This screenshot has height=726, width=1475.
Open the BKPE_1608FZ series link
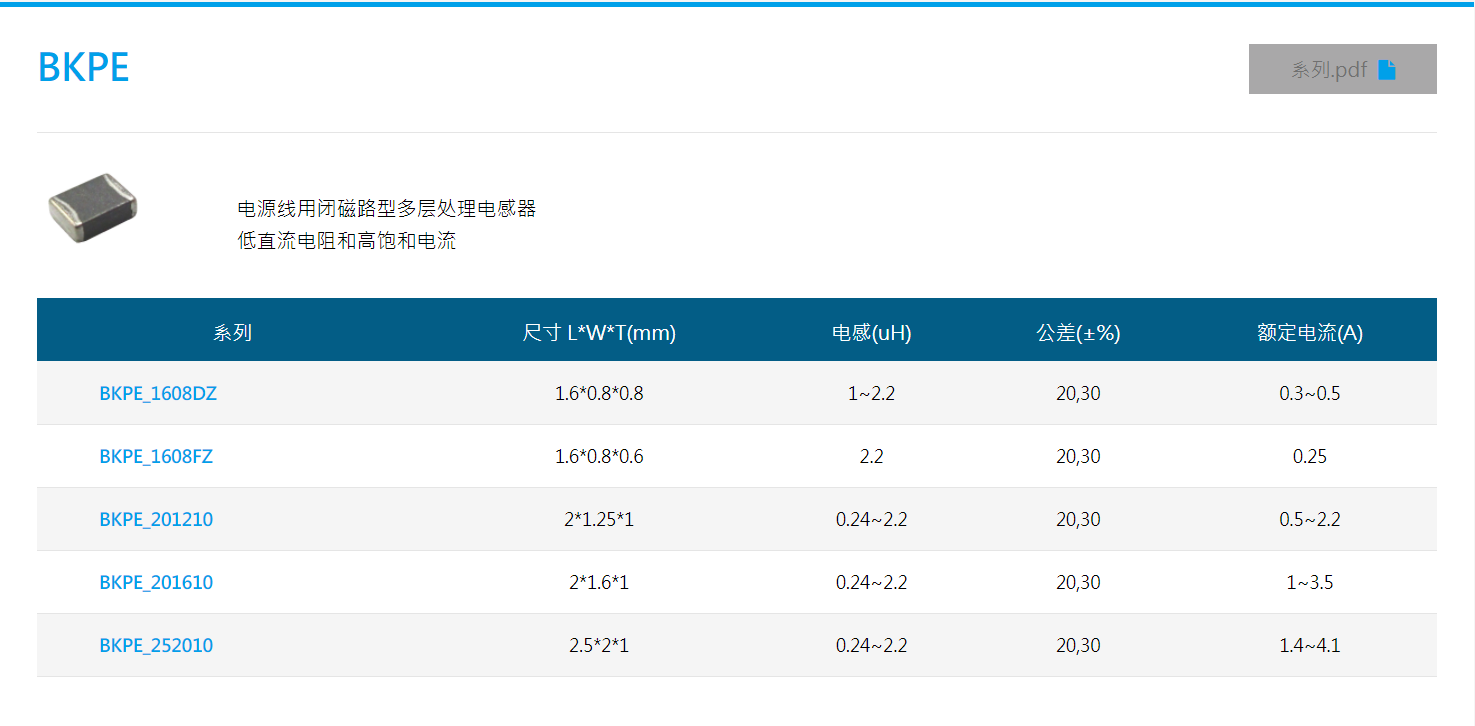coord(156,457)
